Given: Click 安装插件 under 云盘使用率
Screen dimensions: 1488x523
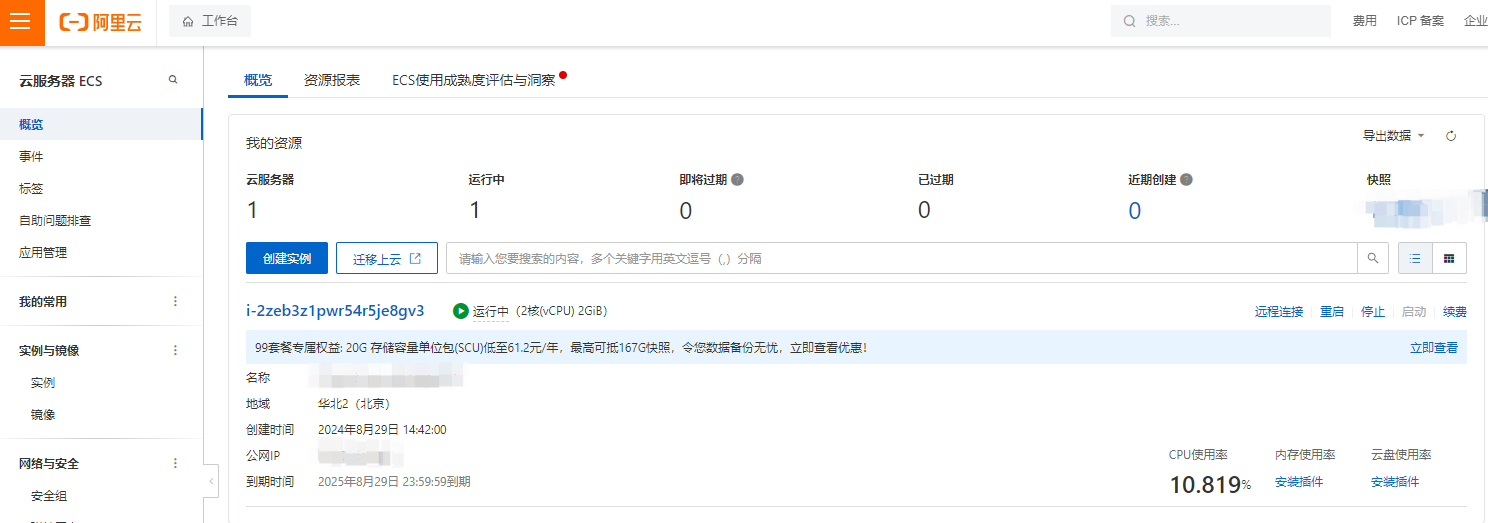Looking at the screenshot, I should click(x=1395, y=482).
